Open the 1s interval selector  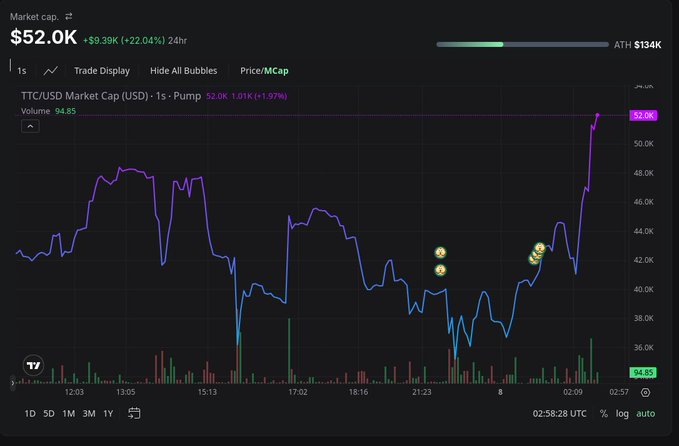(22, 71)
